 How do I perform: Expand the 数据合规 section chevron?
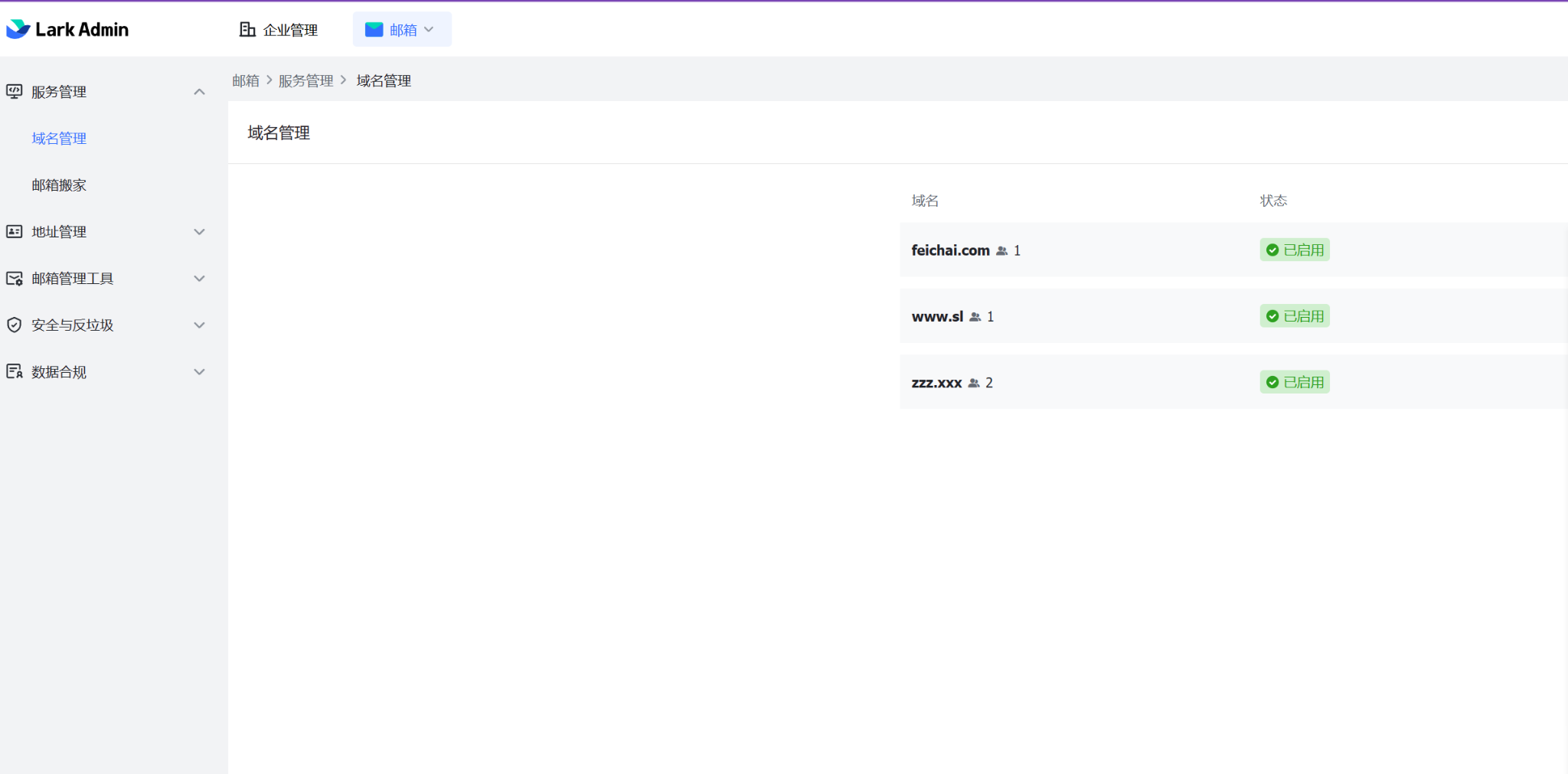[199, 372]
